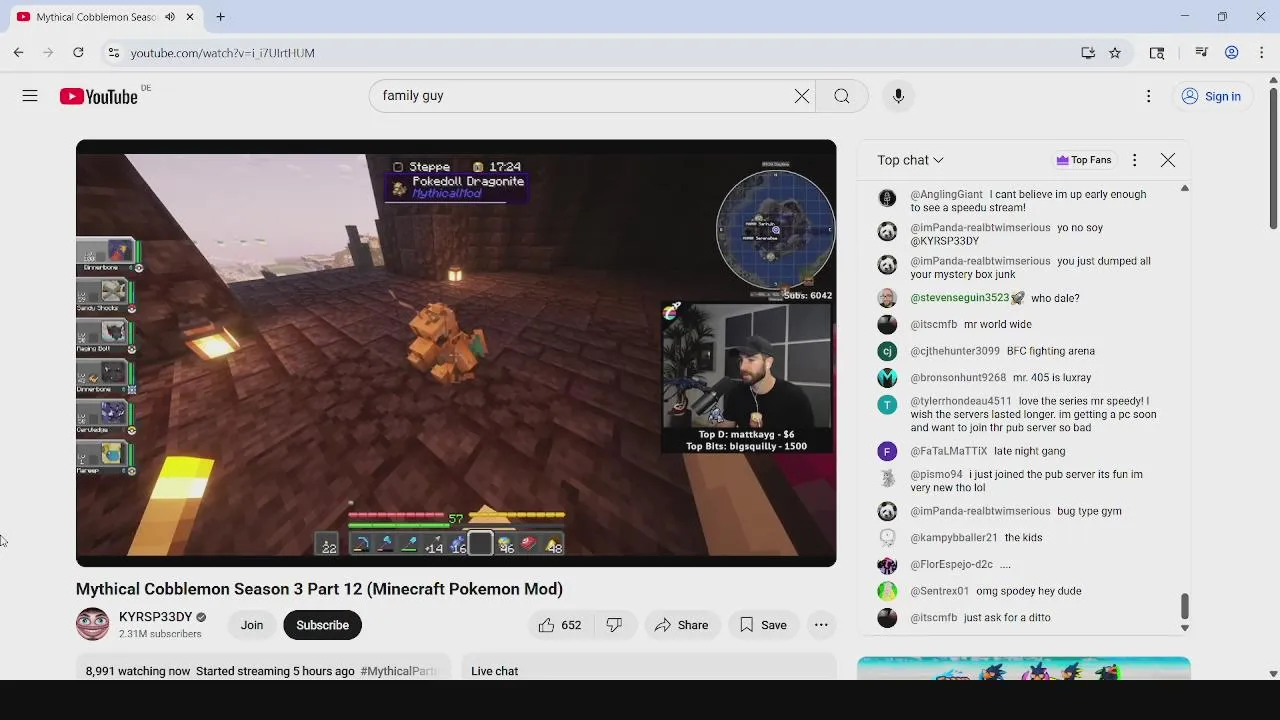Click the Live chat label below video
The image size is (1280, 720).
coord(494,671)
